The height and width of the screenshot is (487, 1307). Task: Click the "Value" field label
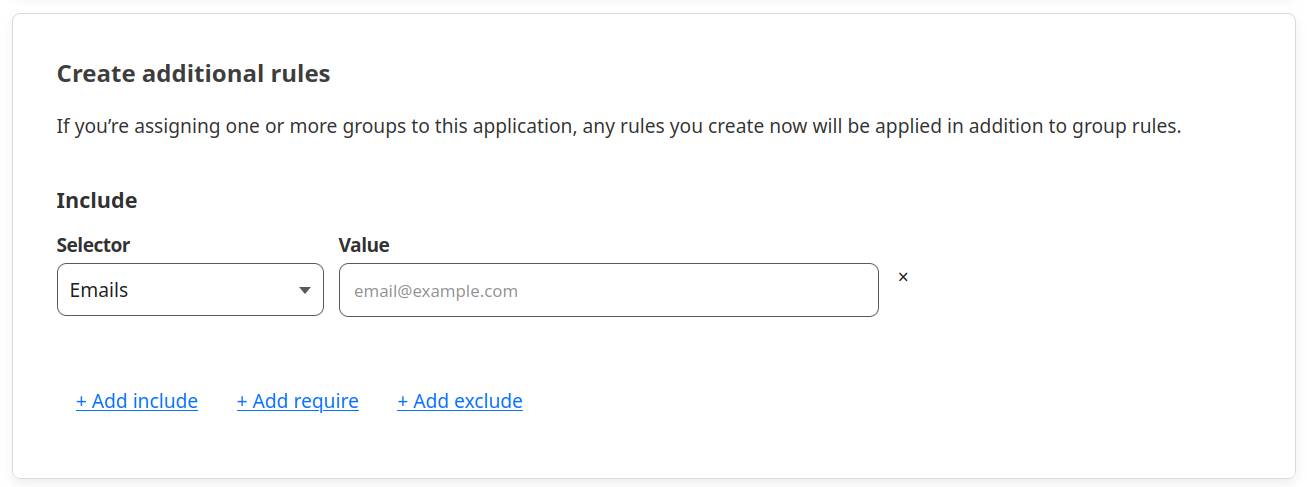[x=364, y=245]
